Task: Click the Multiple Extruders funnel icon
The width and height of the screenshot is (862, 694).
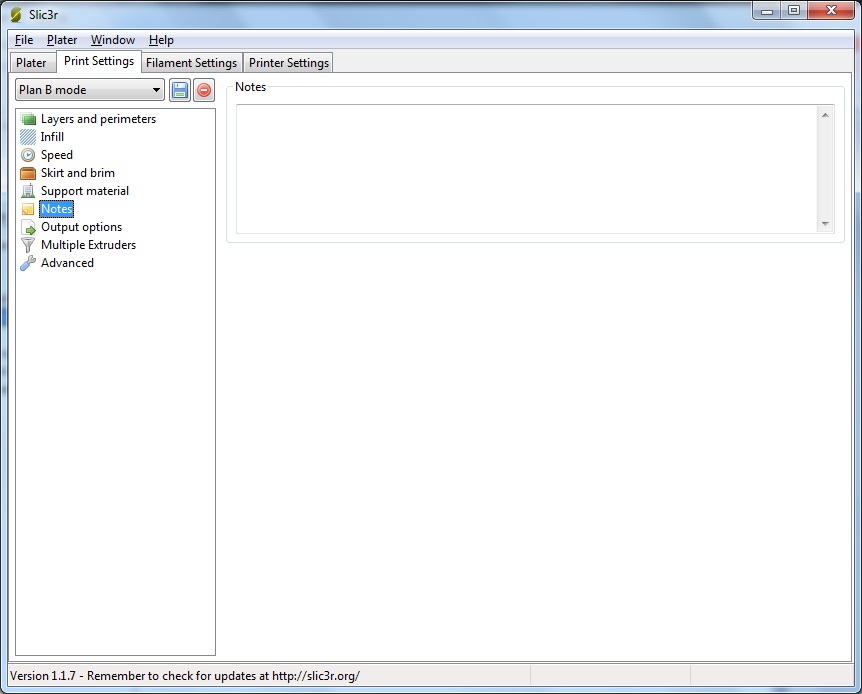Action: (x=28, y=245)
